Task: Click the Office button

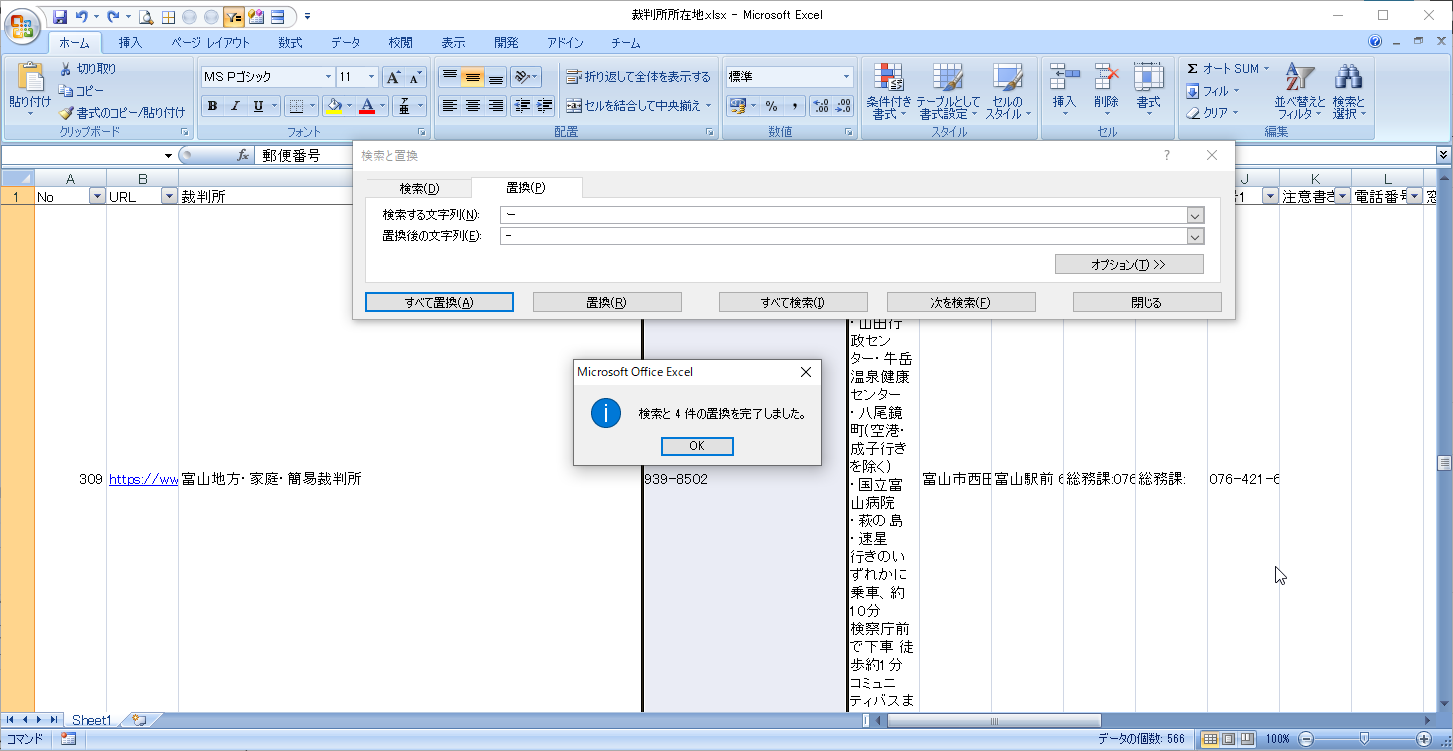Action: (22, 25)
